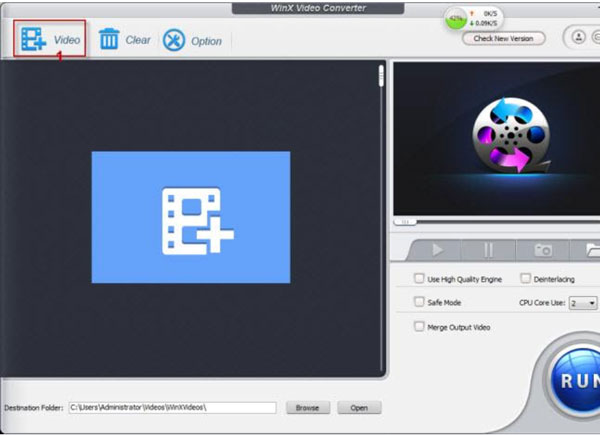
Task: Click the Video add-file icon
Action: coord(34,39)
